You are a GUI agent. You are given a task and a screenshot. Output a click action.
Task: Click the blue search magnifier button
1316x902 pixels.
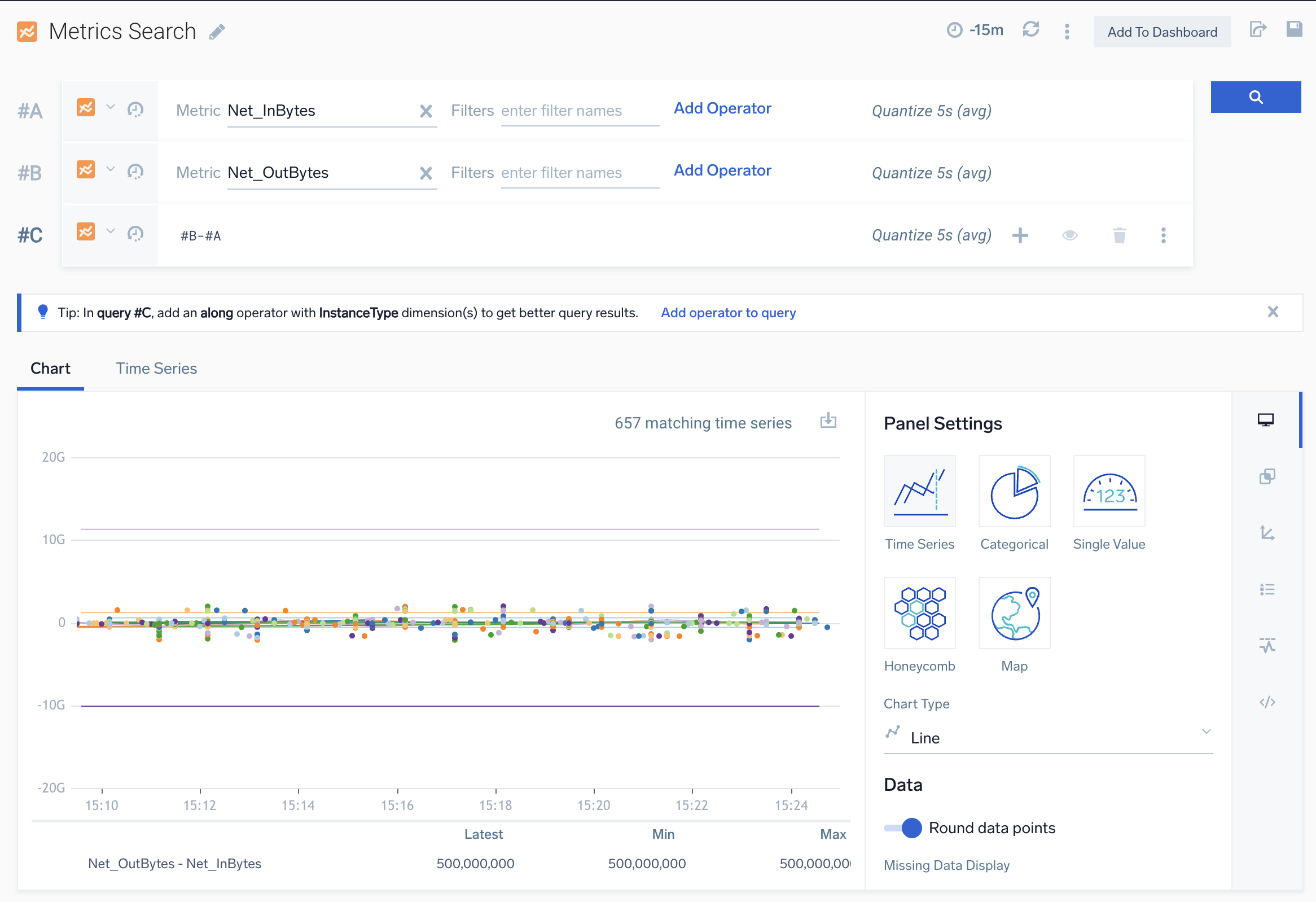click(x=1255, y=97)
